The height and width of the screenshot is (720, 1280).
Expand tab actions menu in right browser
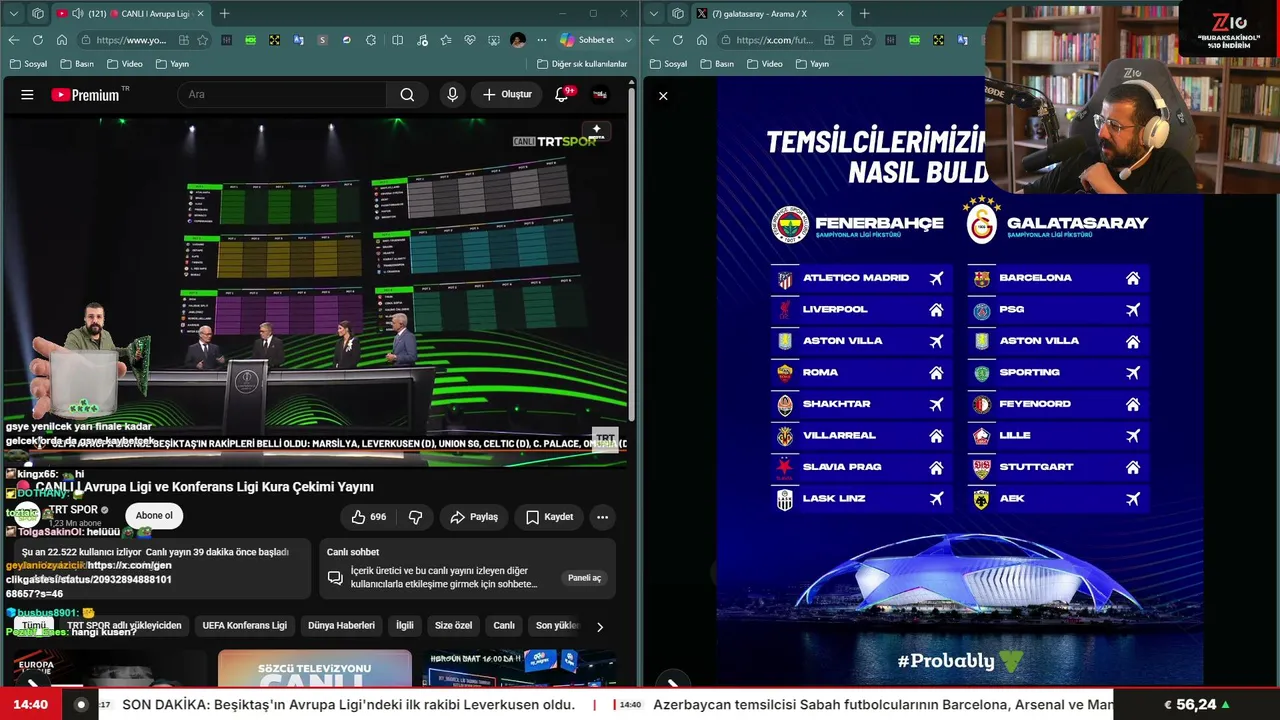654,14
